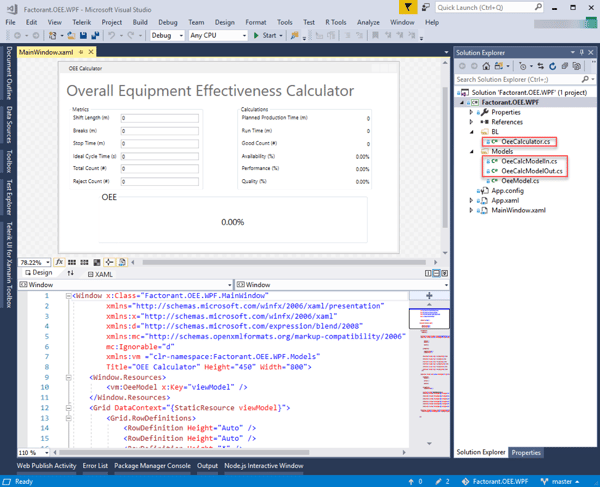Click the Pending Changes Filter icon
Image resolution: width=600 pixels, height=487 pixels.
tap(522, 66)
